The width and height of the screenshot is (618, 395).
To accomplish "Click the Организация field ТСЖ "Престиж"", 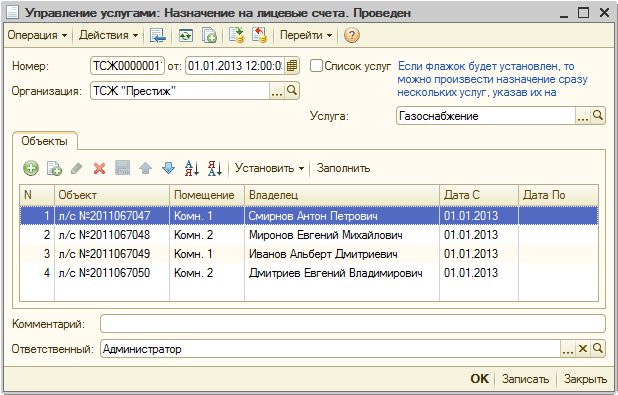I will pos(180,91).
